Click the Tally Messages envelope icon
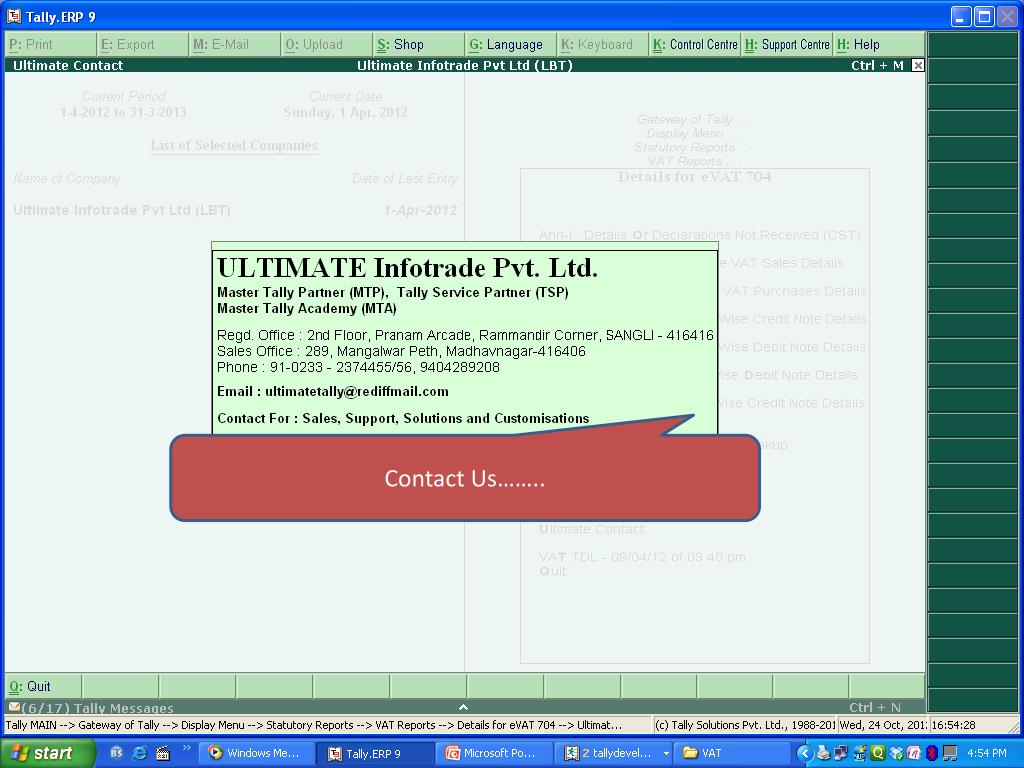Viewport: 1024px width, 768px height. point(13,707)
